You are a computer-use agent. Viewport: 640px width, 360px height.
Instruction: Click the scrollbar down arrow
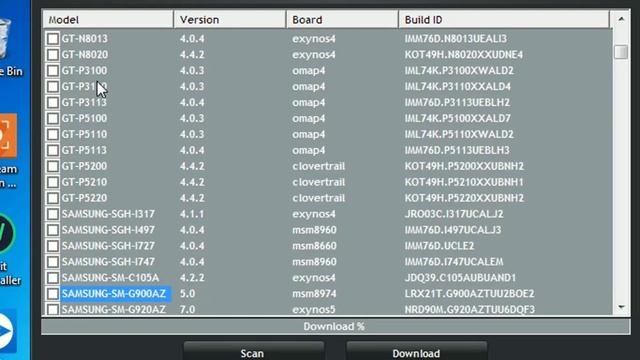coord(621,307)
